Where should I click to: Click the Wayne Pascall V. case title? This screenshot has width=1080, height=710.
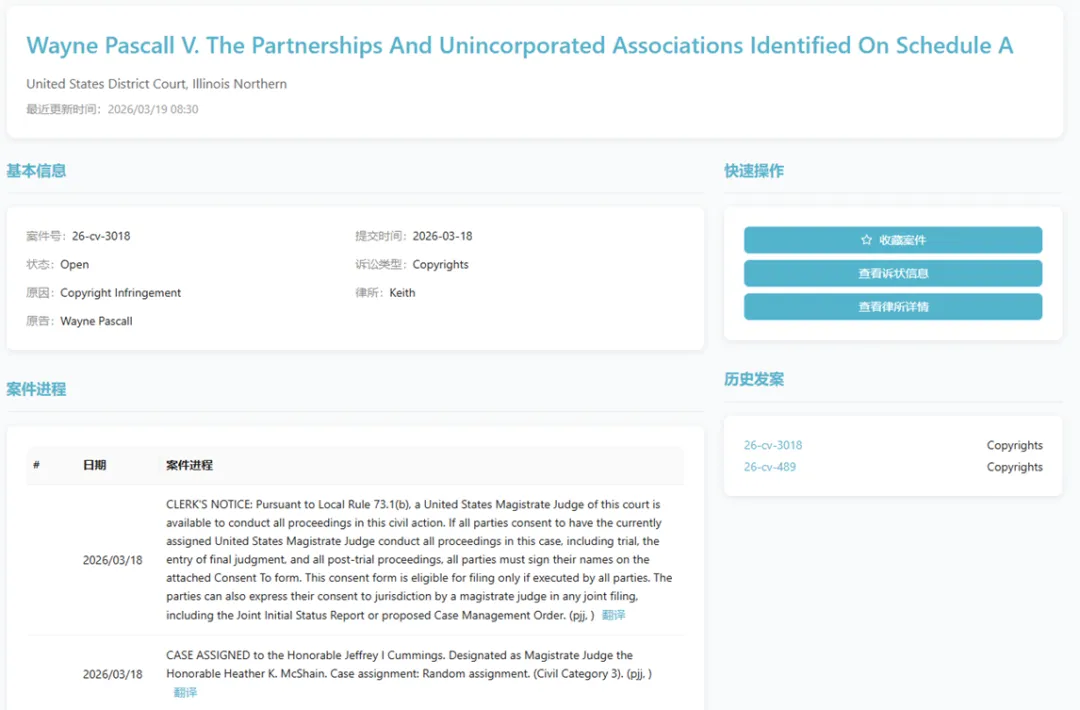tap(519, 46)
